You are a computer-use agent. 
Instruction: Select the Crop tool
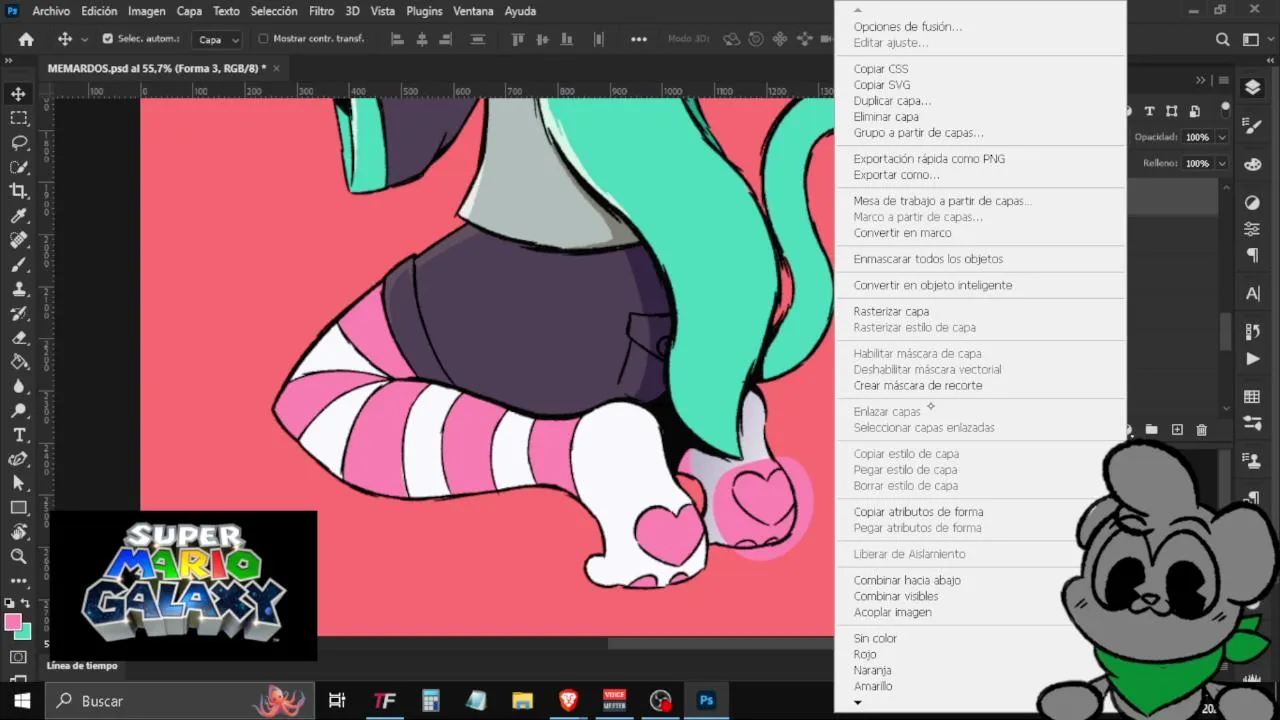[x=18, y=191]
